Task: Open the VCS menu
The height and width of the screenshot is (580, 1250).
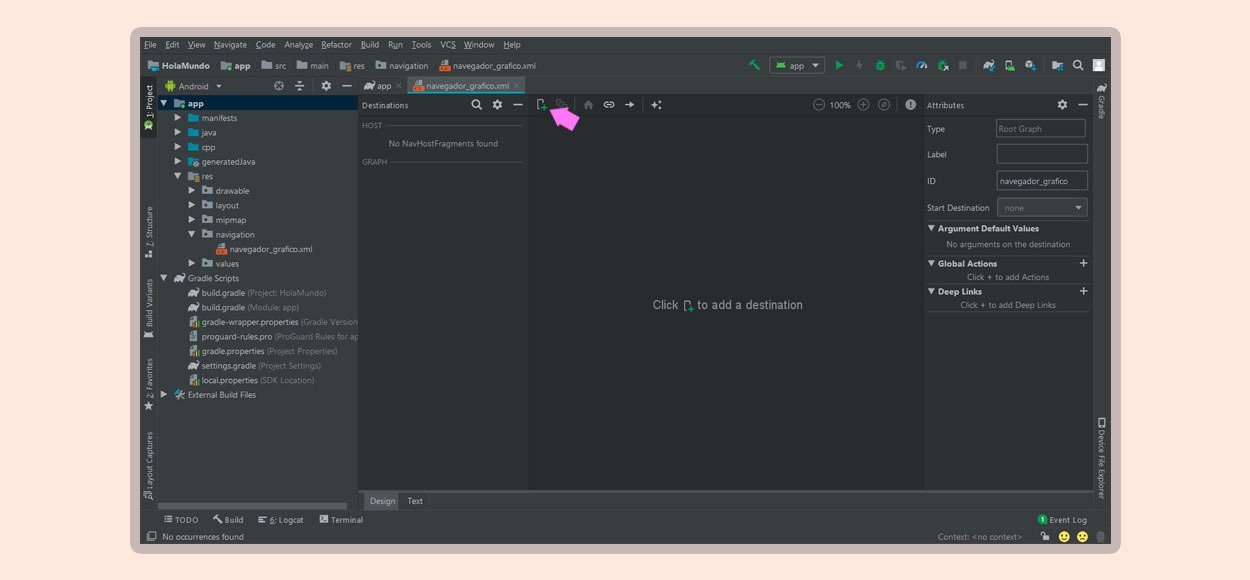Action: pyautogui.click(x=448, y=45)
